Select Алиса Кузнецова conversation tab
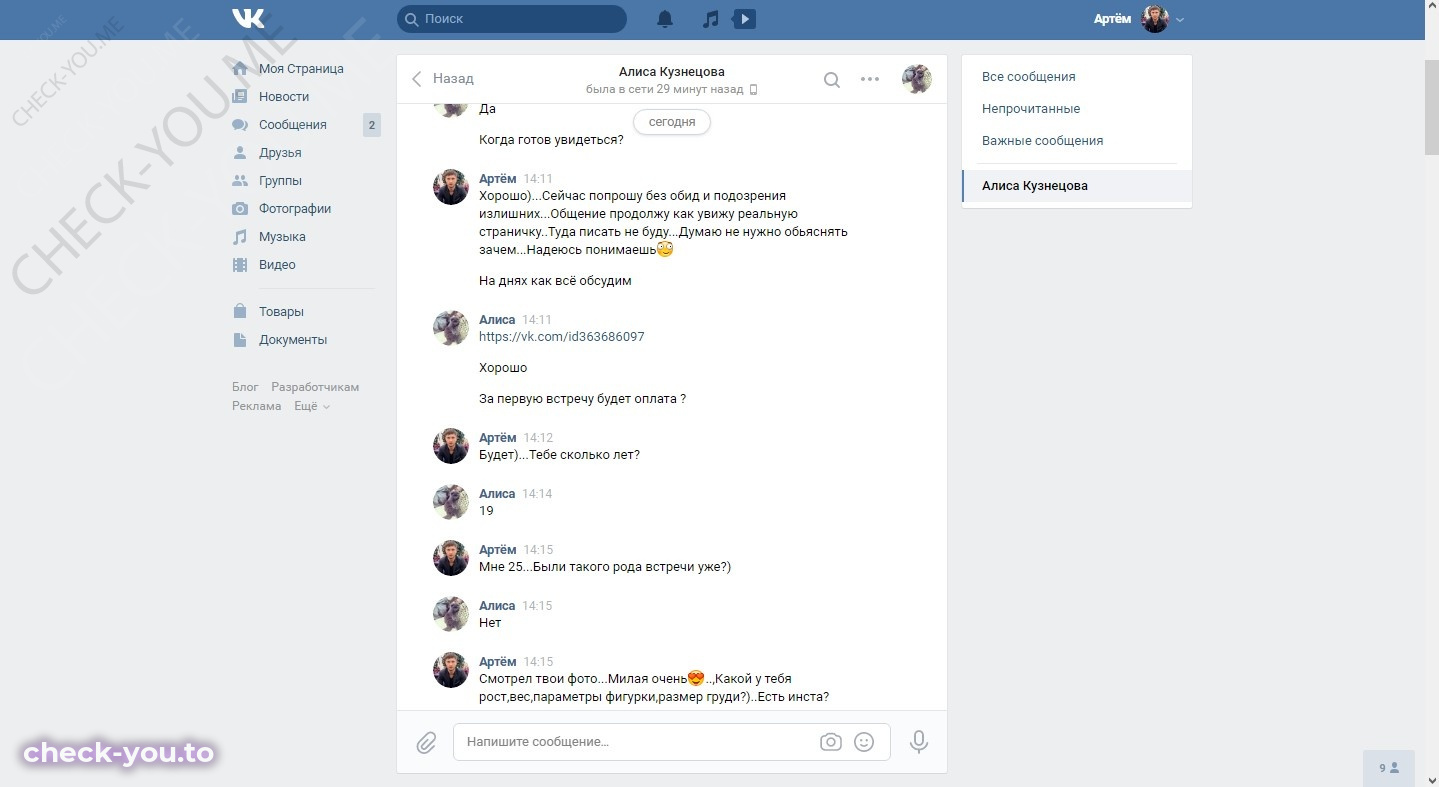Image resolution: width=1439 pixels, height=787 pixels. point(1077,186)
